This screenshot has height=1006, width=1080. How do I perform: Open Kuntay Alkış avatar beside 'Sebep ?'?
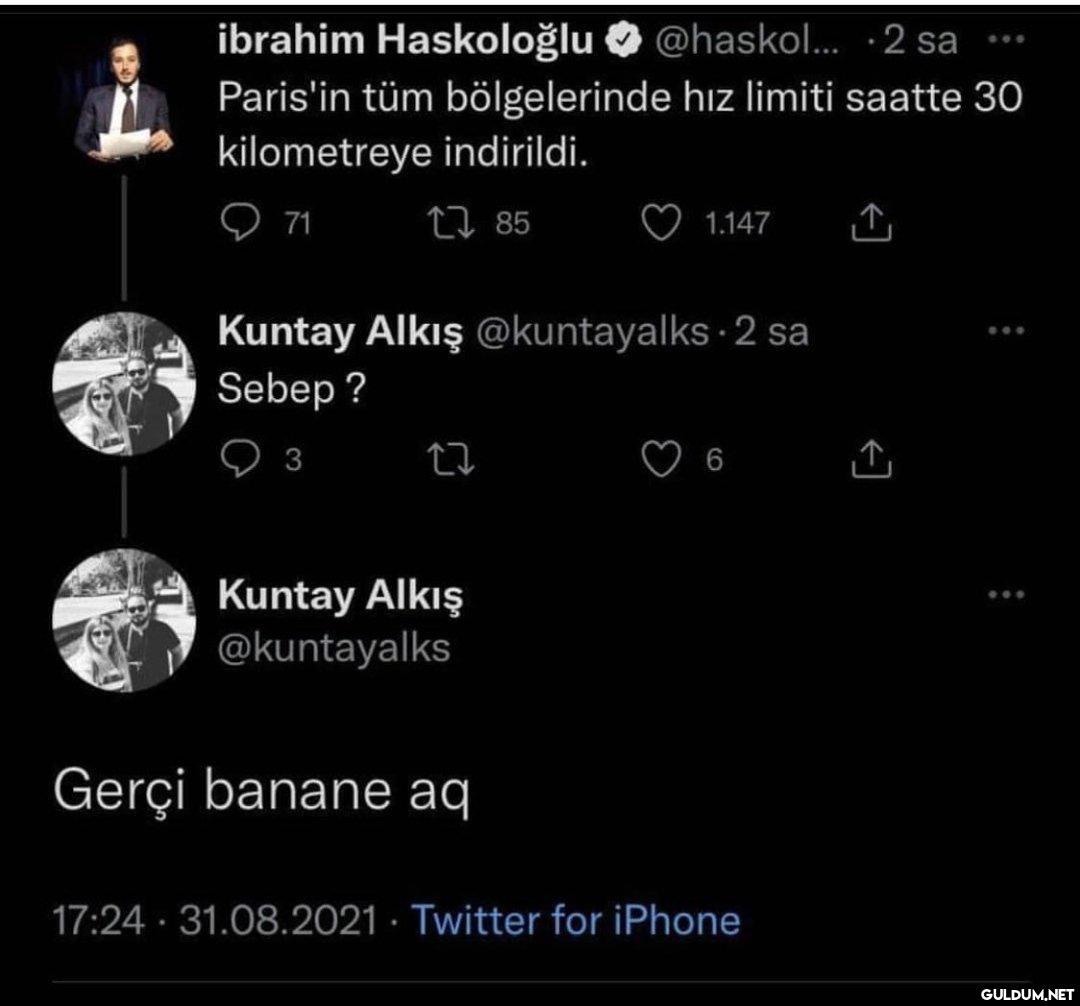pos(124,386)
